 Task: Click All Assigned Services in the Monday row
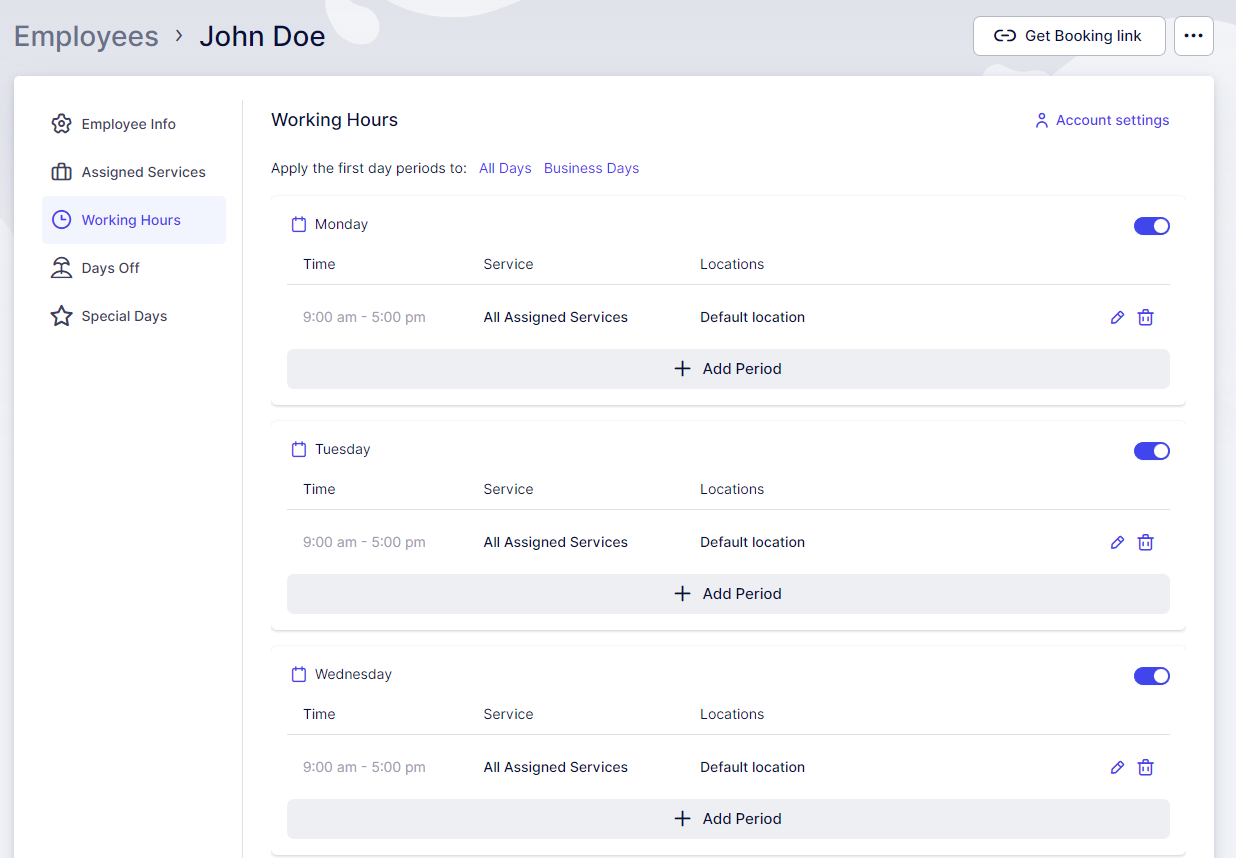[556, 317]
